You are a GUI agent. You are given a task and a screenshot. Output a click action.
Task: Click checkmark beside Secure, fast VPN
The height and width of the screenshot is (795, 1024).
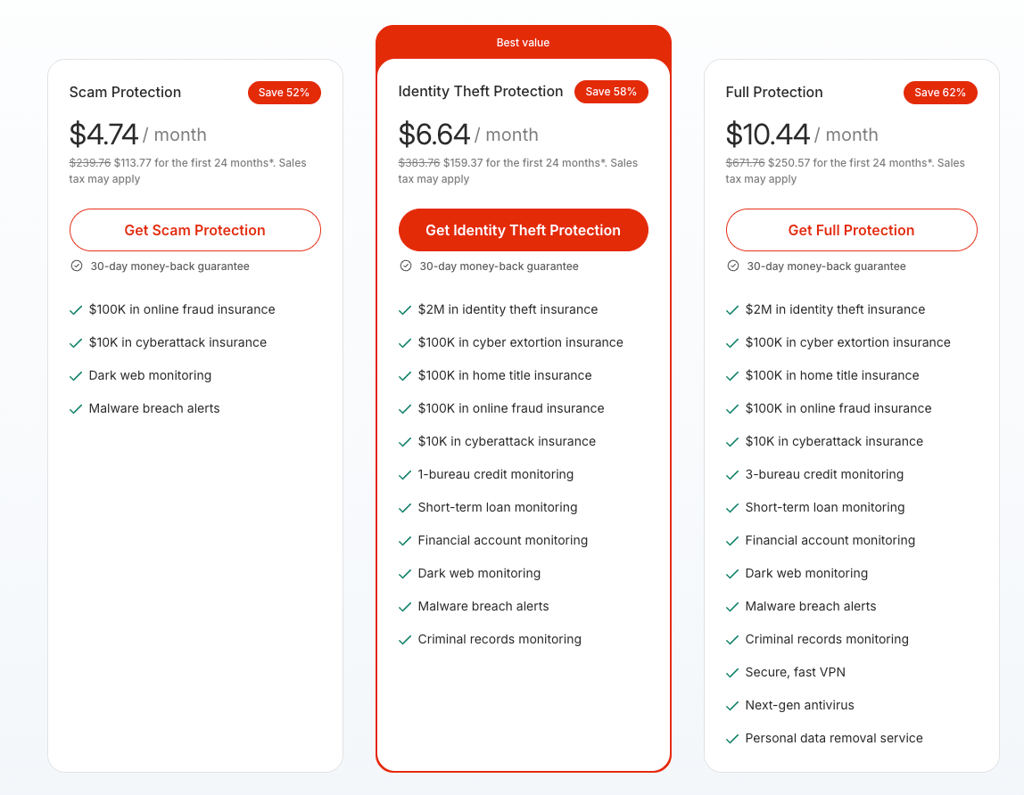pyautogui.click(x=732, y=673)
